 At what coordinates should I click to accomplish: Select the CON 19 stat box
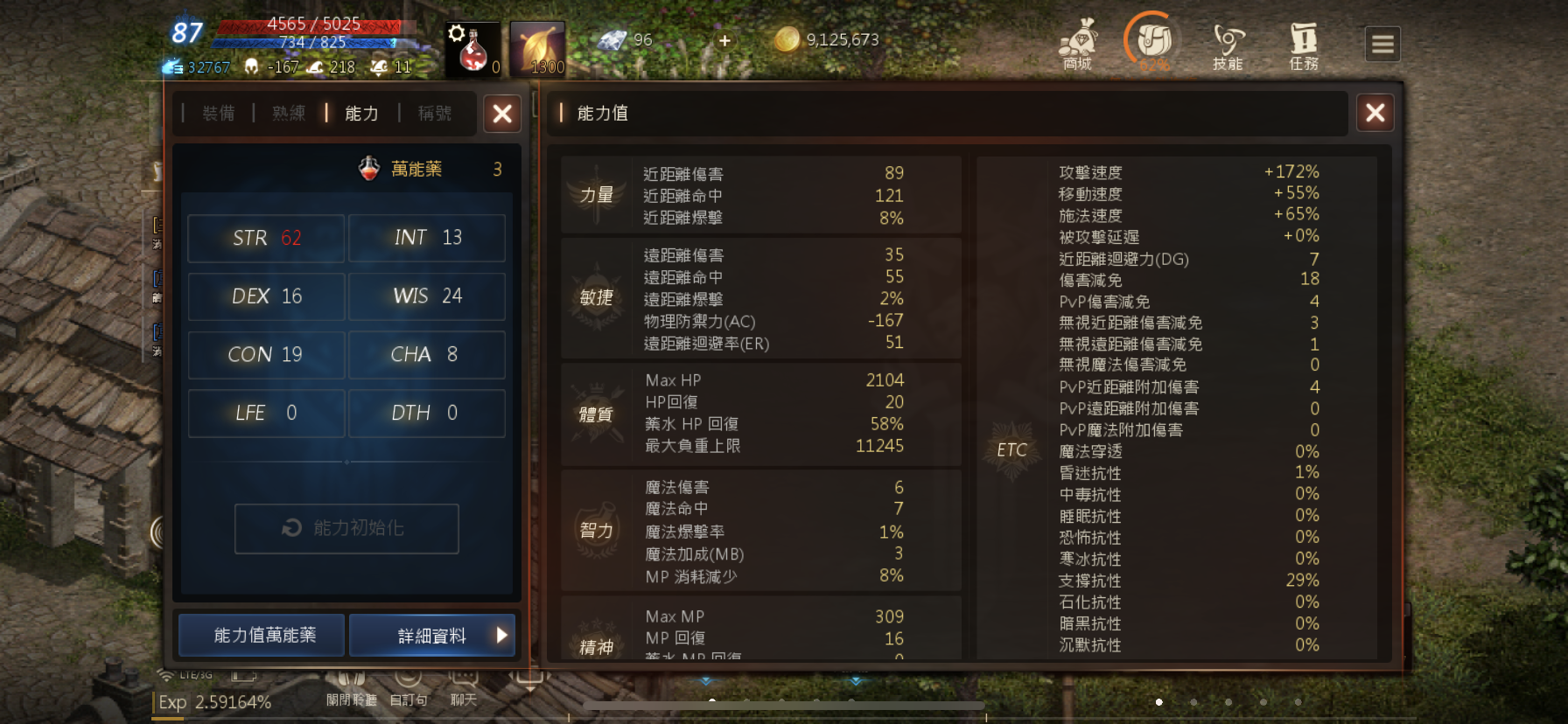click(x=266, y=354)
